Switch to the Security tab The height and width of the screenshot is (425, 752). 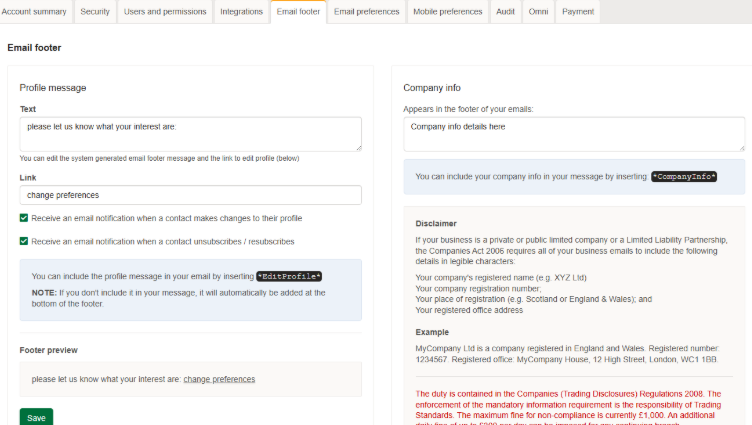coord(95,12)
